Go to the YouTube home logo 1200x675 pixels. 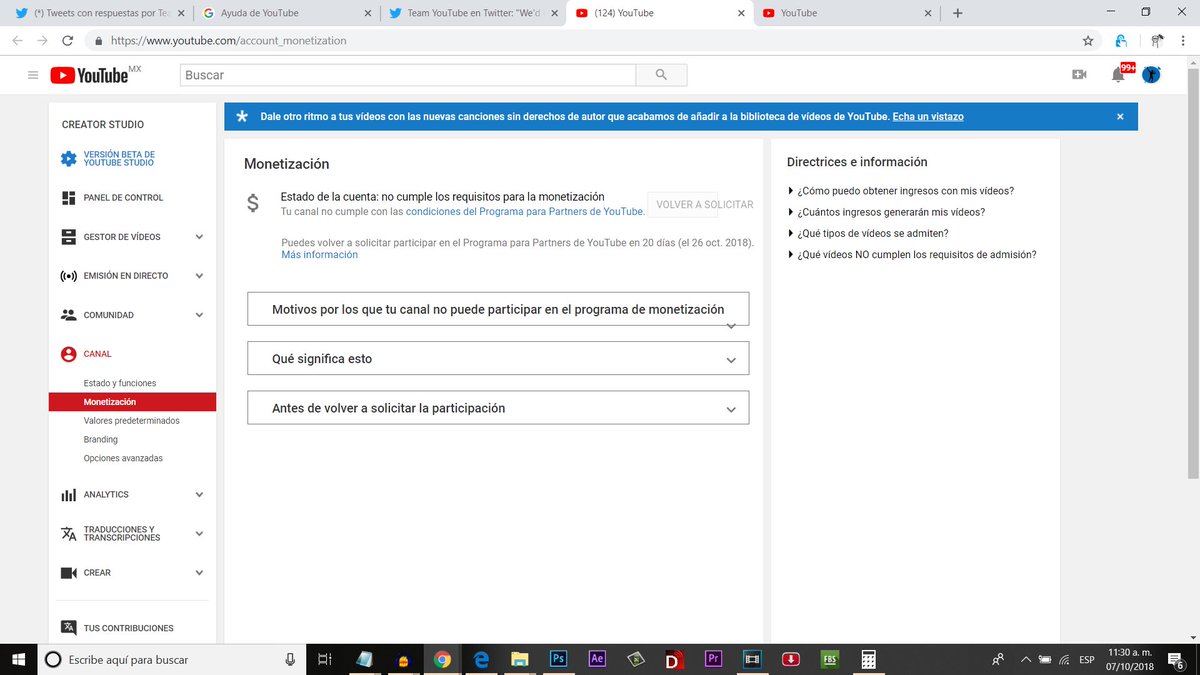pyautogui.click(x=90, y=75)
